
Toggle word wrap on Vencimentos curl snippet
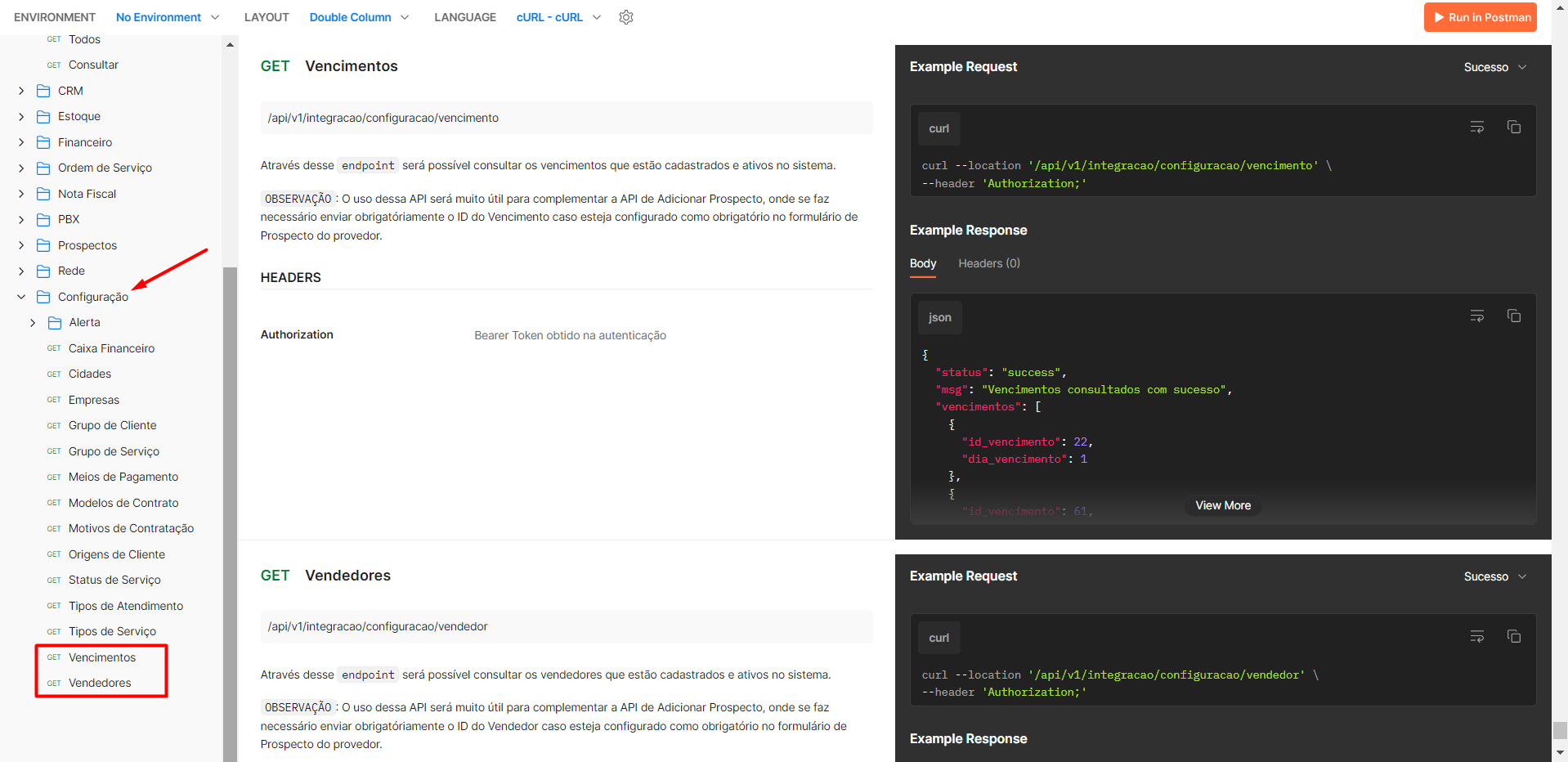coord(1477,127)
